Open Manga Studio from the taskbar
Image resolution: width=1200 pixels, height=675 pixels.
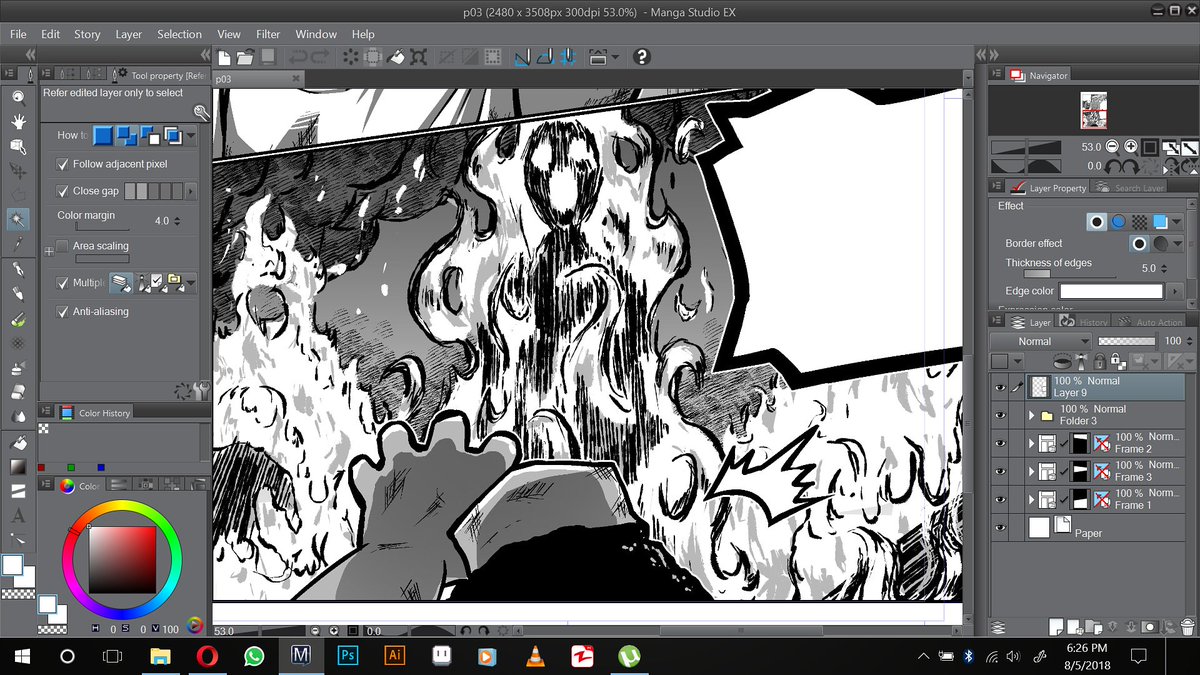coord(301,656)
